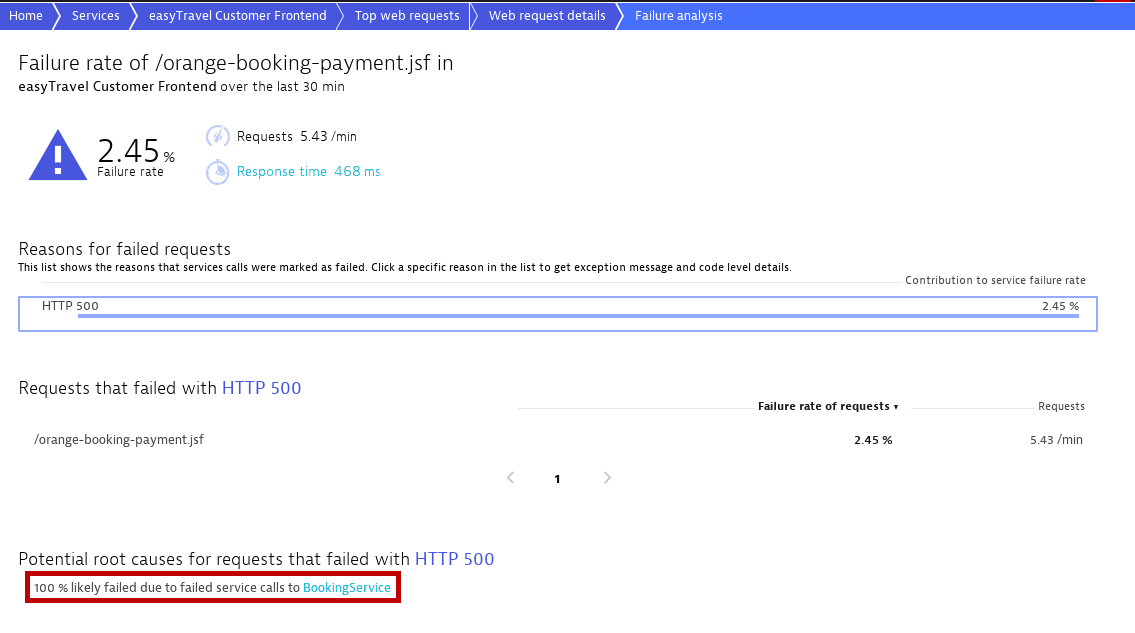The width and height of the screenshot is (1135, 633).
Task: Click the page title Failure rate of /orange-booking-payment.jsf
Action: click(236, 63)
